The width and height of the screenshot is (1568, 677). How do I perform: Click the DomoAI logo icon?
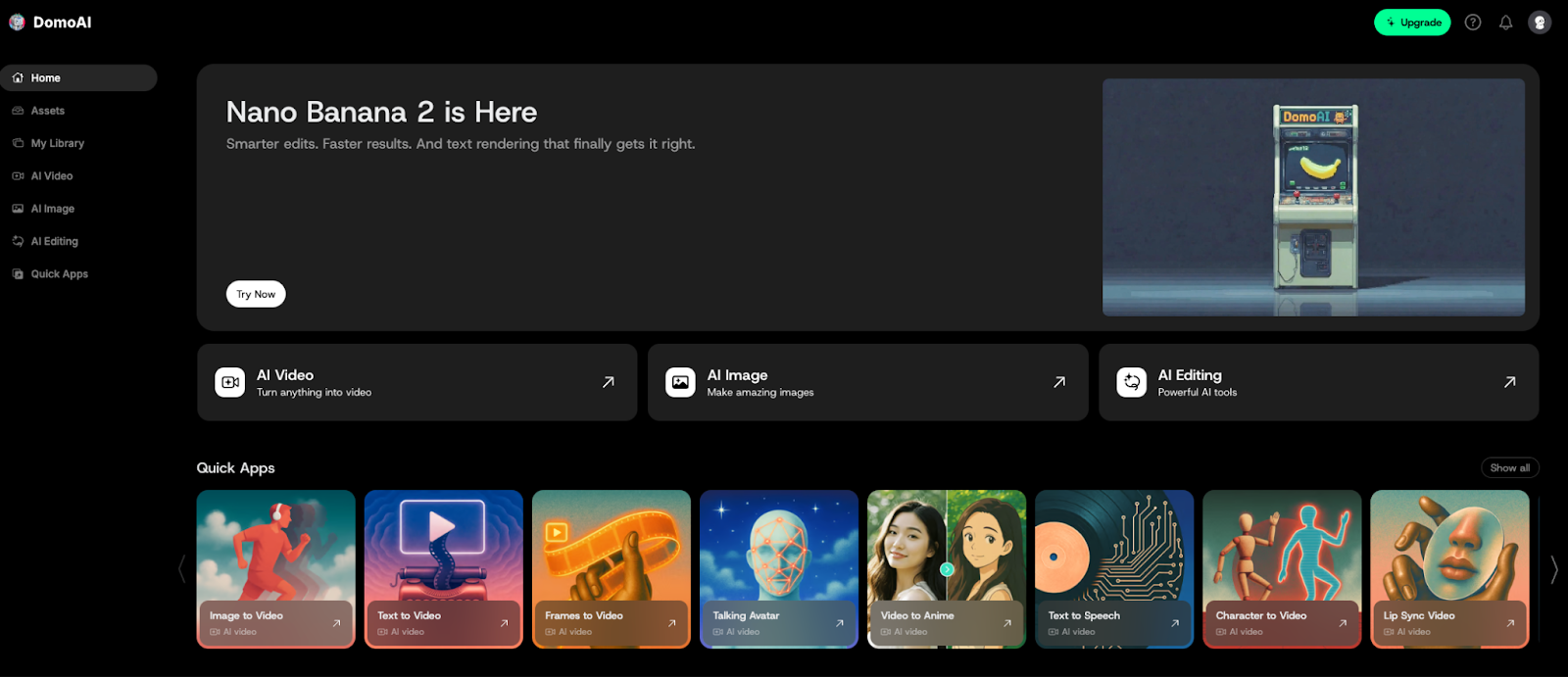coord(17,23)
